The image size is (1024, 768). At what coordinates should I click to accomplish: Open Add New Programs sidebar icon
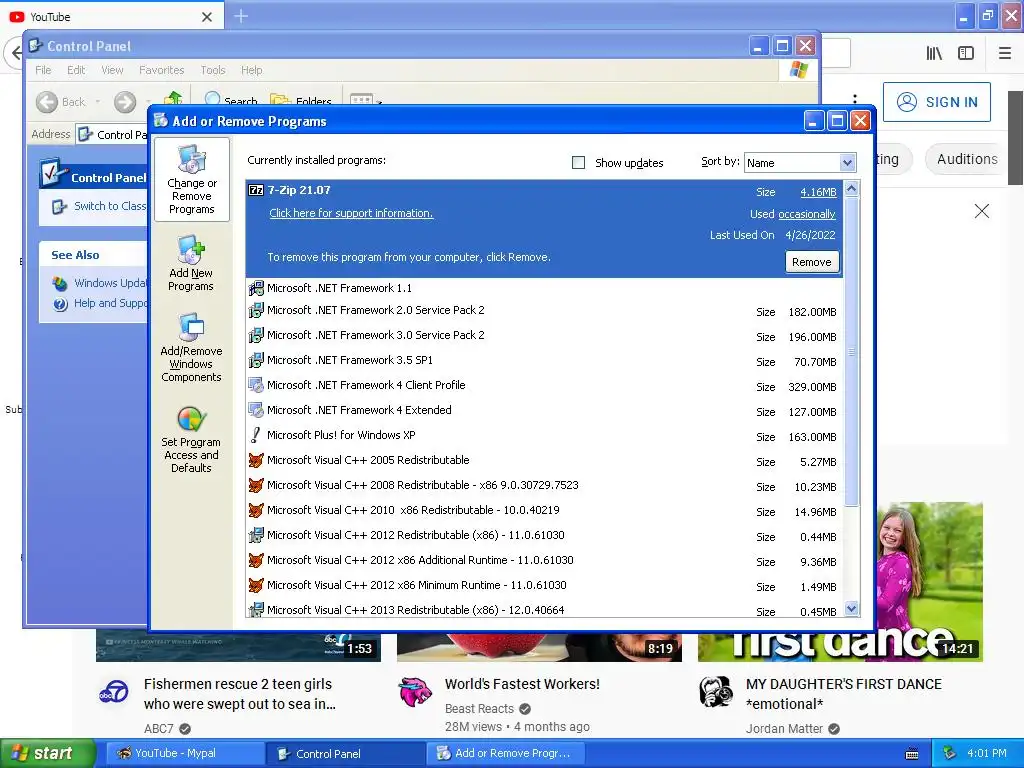191,264
